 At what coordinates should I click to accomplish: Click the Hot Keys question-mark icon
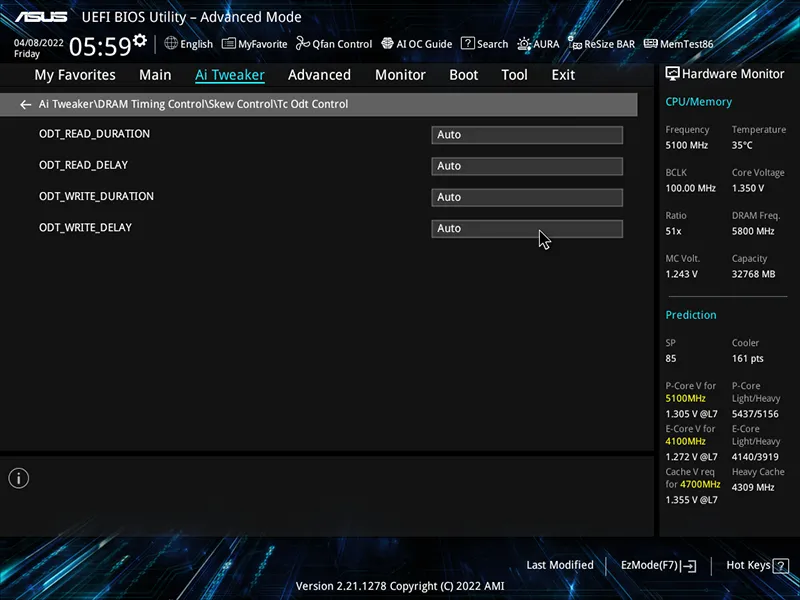pyautogui.click(x=781, y=566)
